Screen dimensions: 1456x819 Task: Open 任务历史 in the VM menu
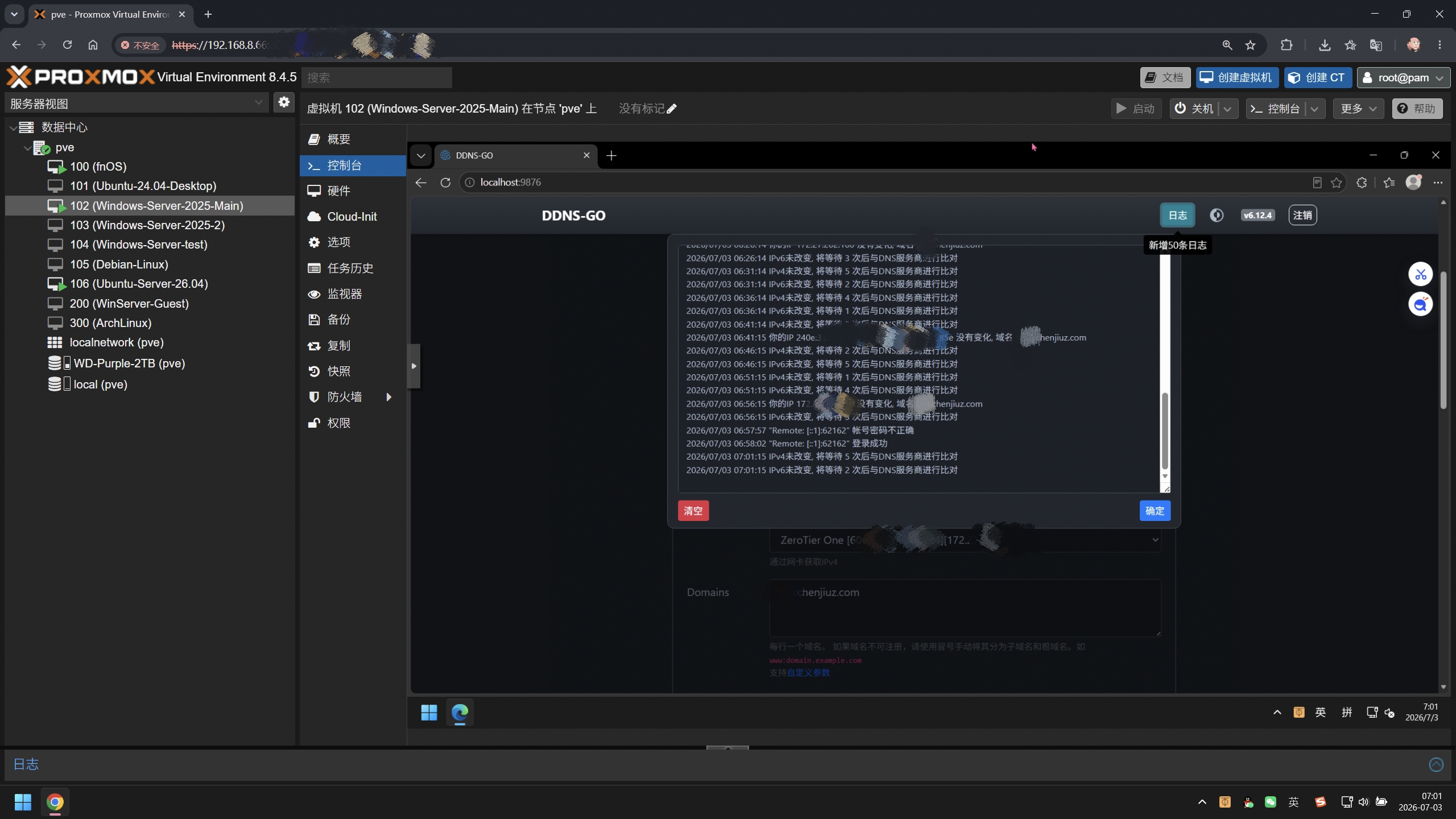pos(353,268)
